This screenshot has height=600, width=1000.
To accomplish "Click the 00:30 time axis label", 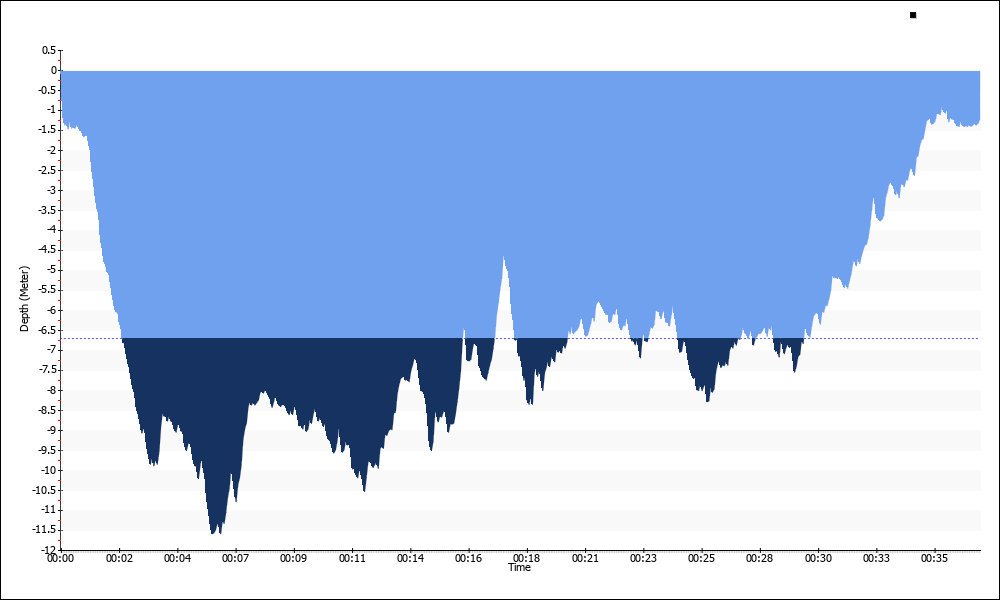I will [818, 559].
